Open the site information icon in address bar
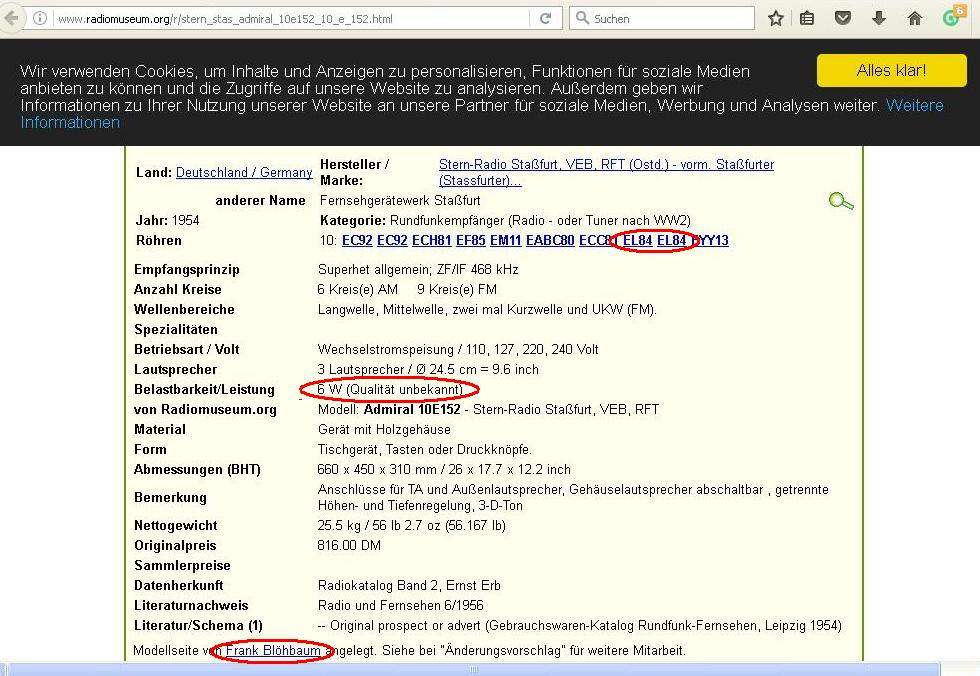 pyautogui.click(x=40, y=18)
